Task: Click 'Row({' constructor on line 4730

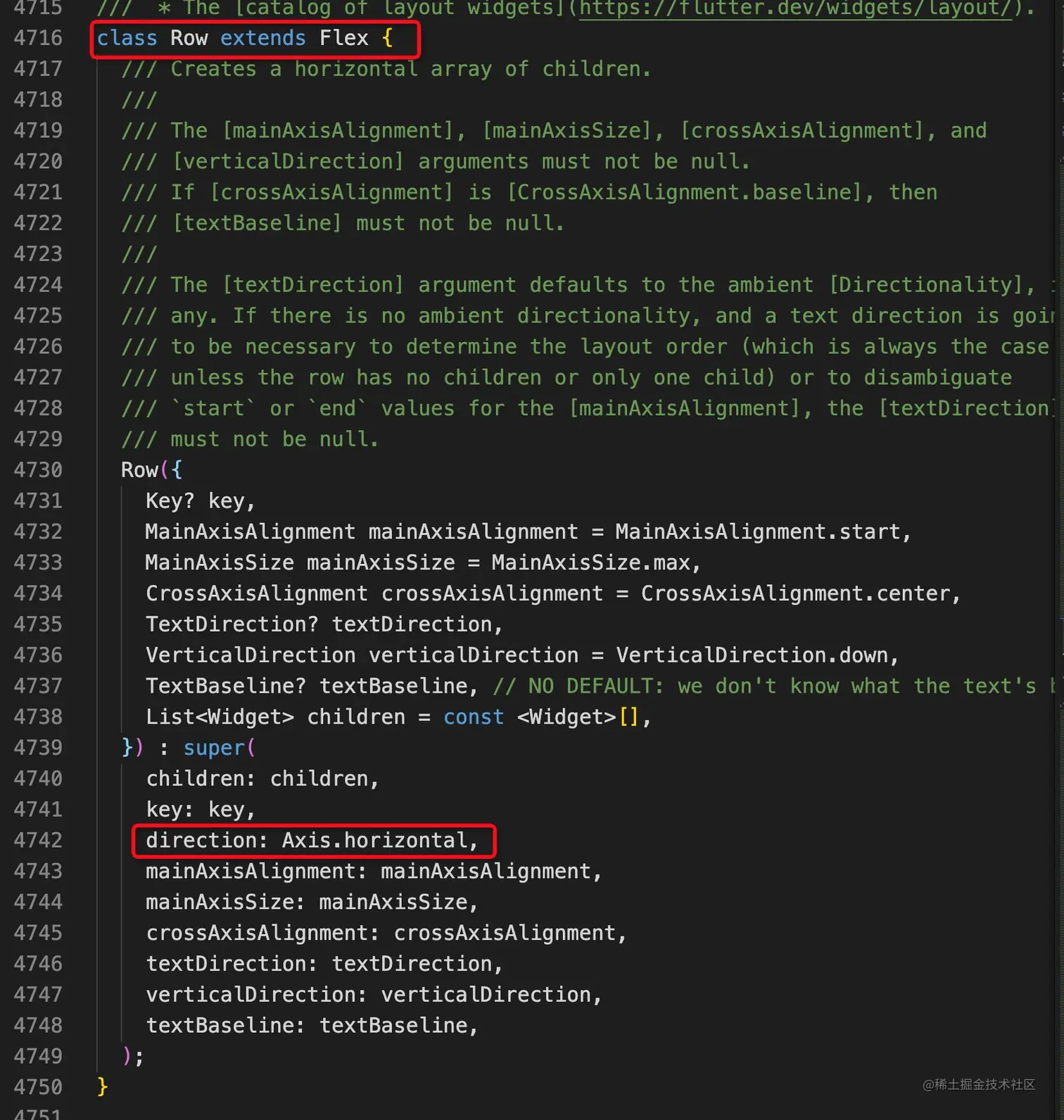Action: pyautogui.click(x=151, y=470)
